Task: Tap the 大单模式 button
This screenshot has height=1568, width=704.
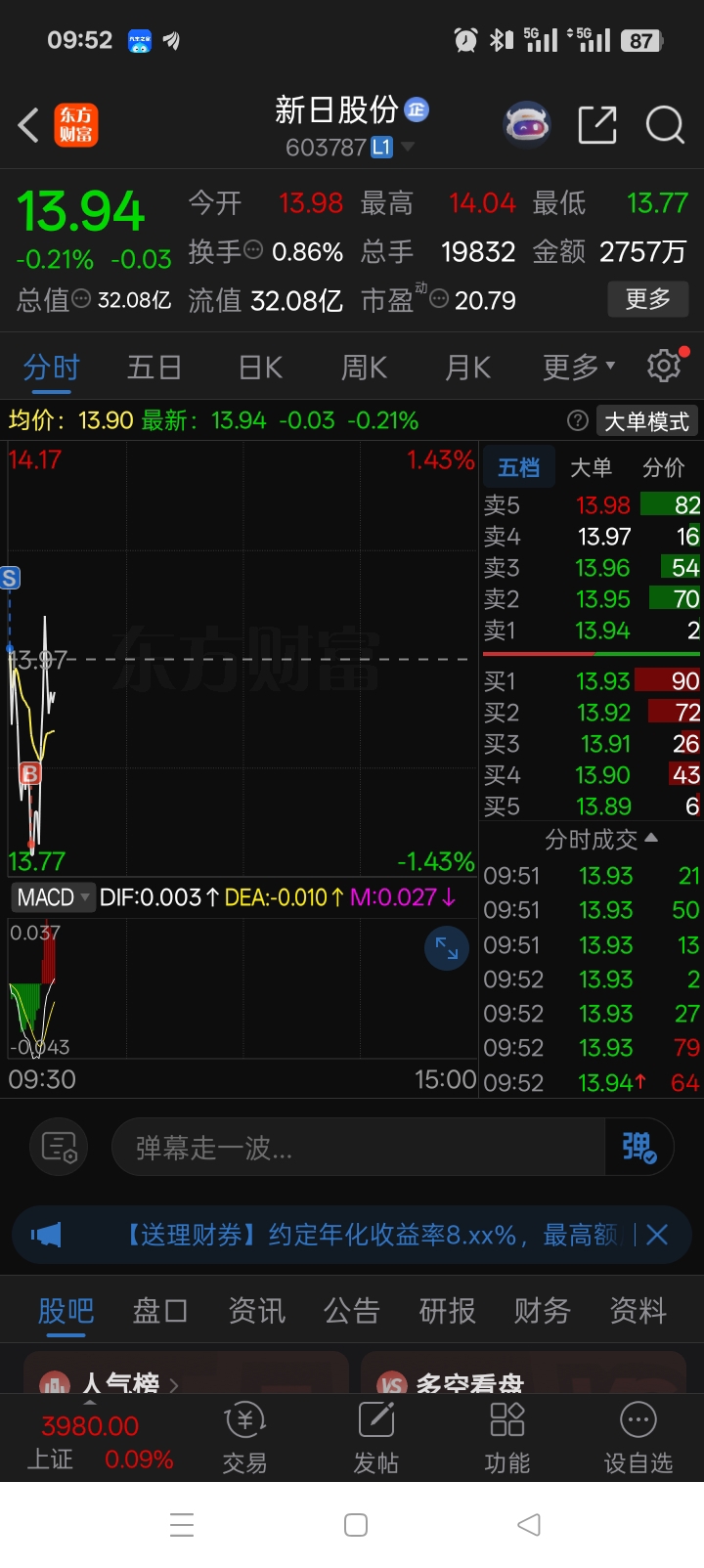Action: [x=646, y=421]
